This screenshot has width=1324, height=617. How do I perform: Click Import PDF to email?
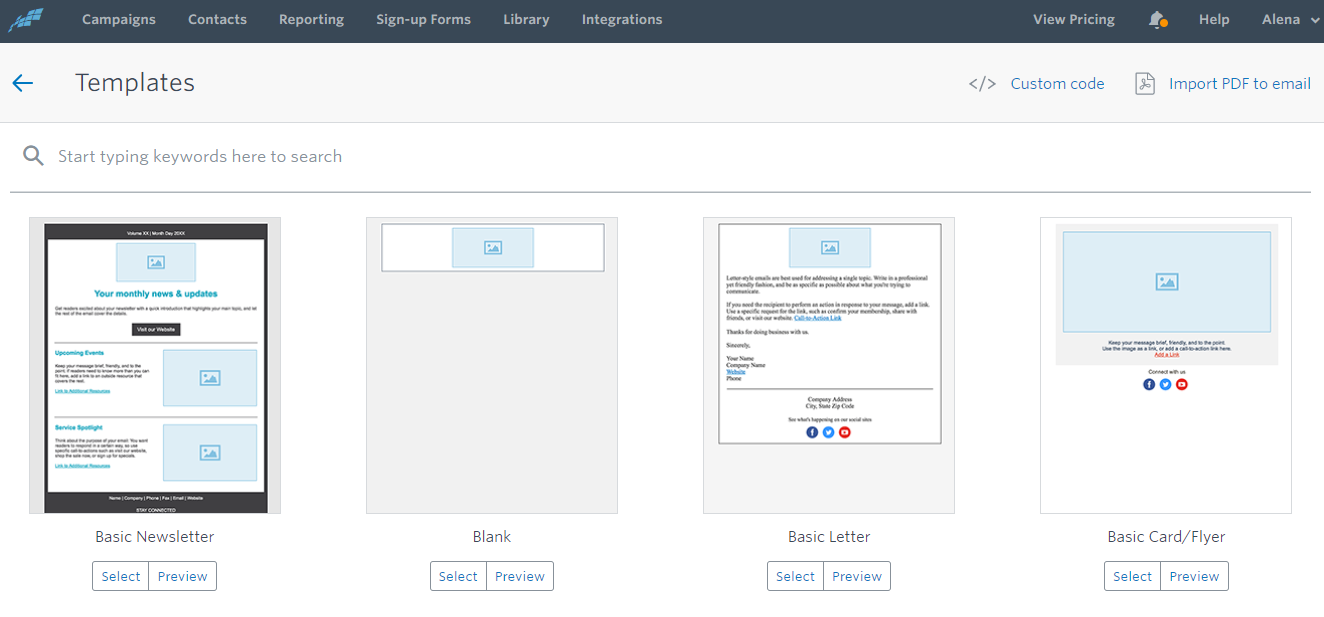point(1239,84)
